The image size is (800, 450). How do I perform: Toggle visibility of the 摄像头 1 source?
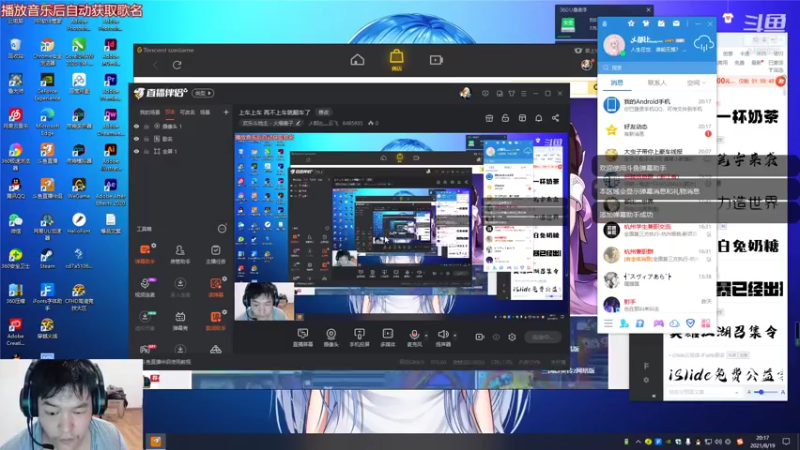pyautogui.click(x=136, y=126)
